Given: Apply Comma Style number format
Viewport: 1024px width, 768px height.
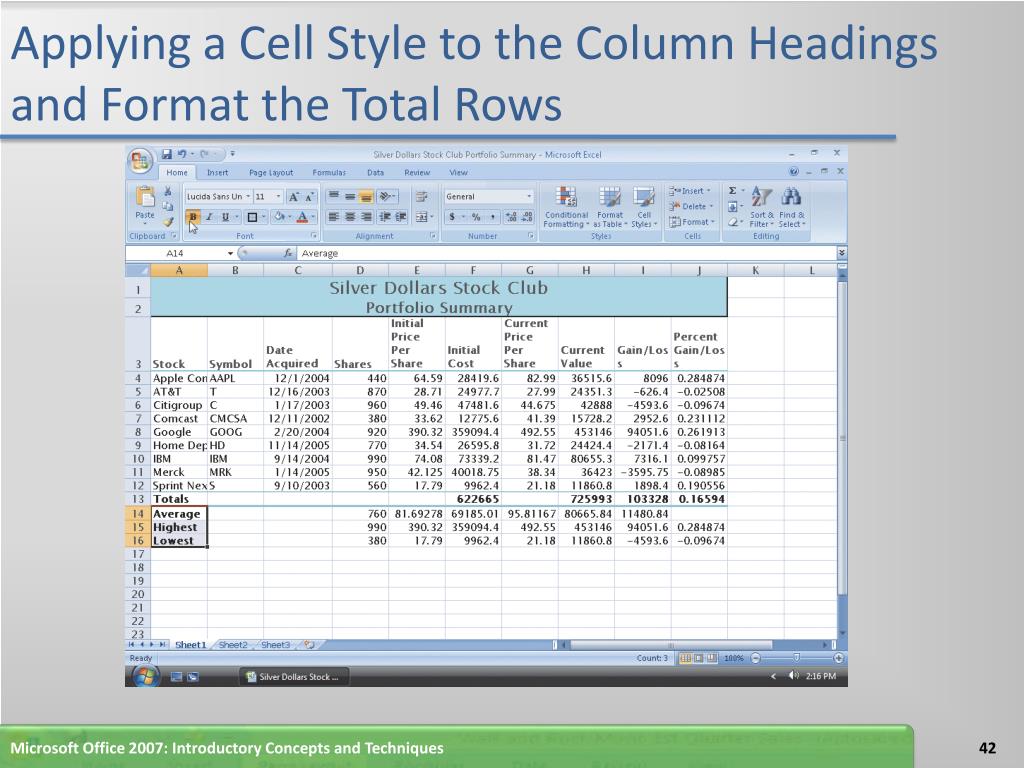Looking at the screenshot, I should point(492,217).
